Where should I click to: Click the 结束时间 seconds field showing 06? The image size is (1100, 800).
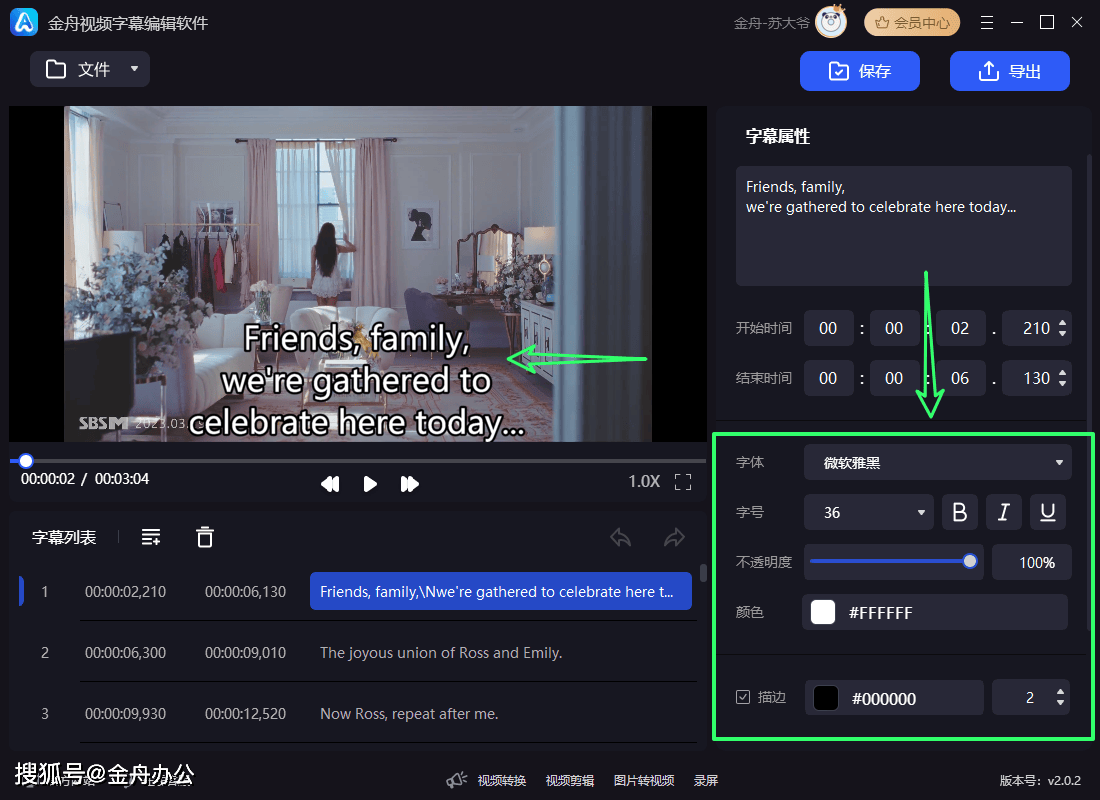(x=960, y=378)
